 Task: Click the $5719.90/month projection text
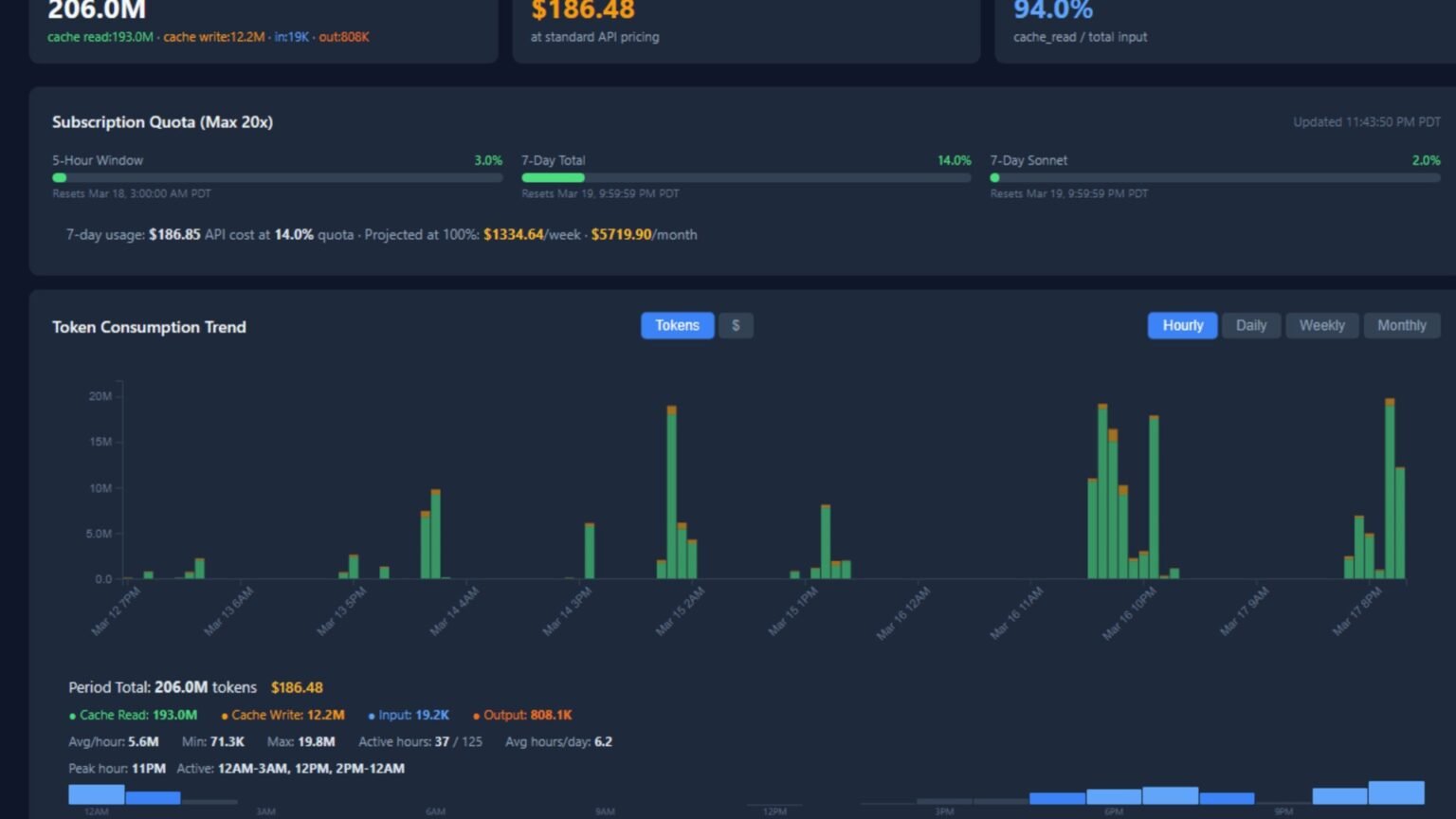[644, 234]
